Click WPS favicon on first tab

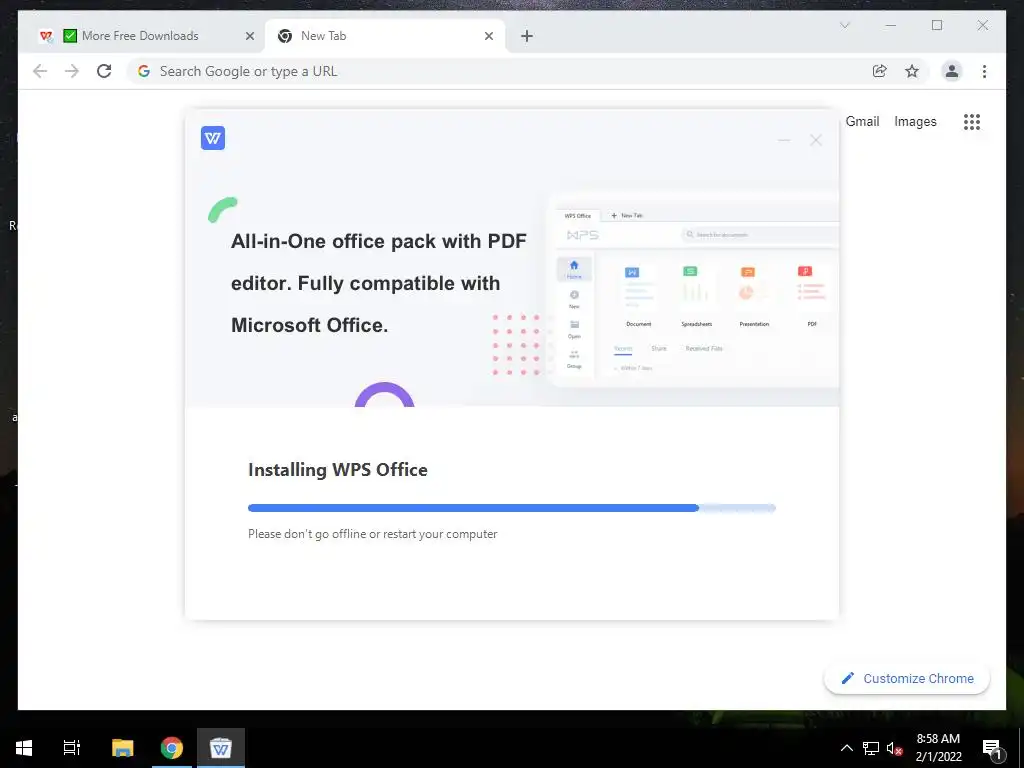pyautogui.click(x=46, y=36)
